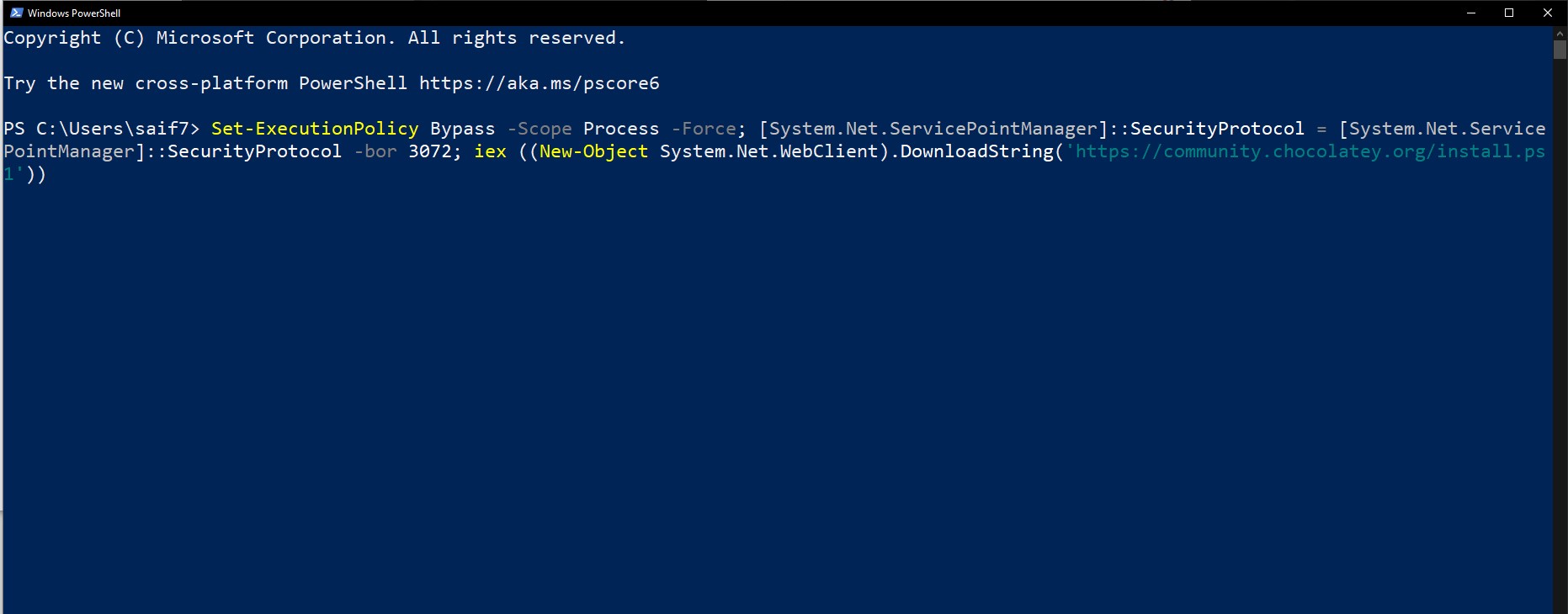Click the vertical scrollbar thumb
Screen dimensions: 1568x614
point(1560,49)
